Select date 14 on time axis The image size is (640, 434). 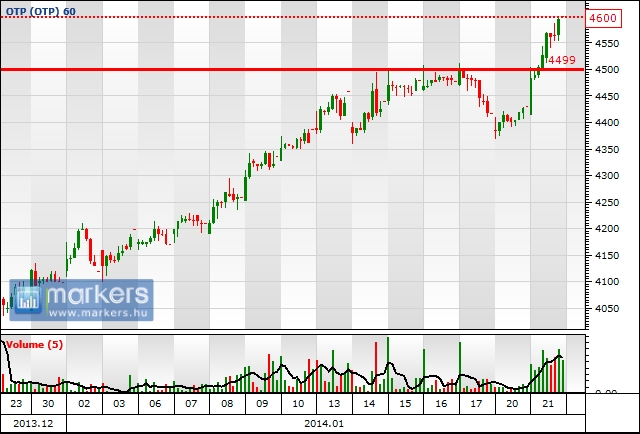point(369,404)
